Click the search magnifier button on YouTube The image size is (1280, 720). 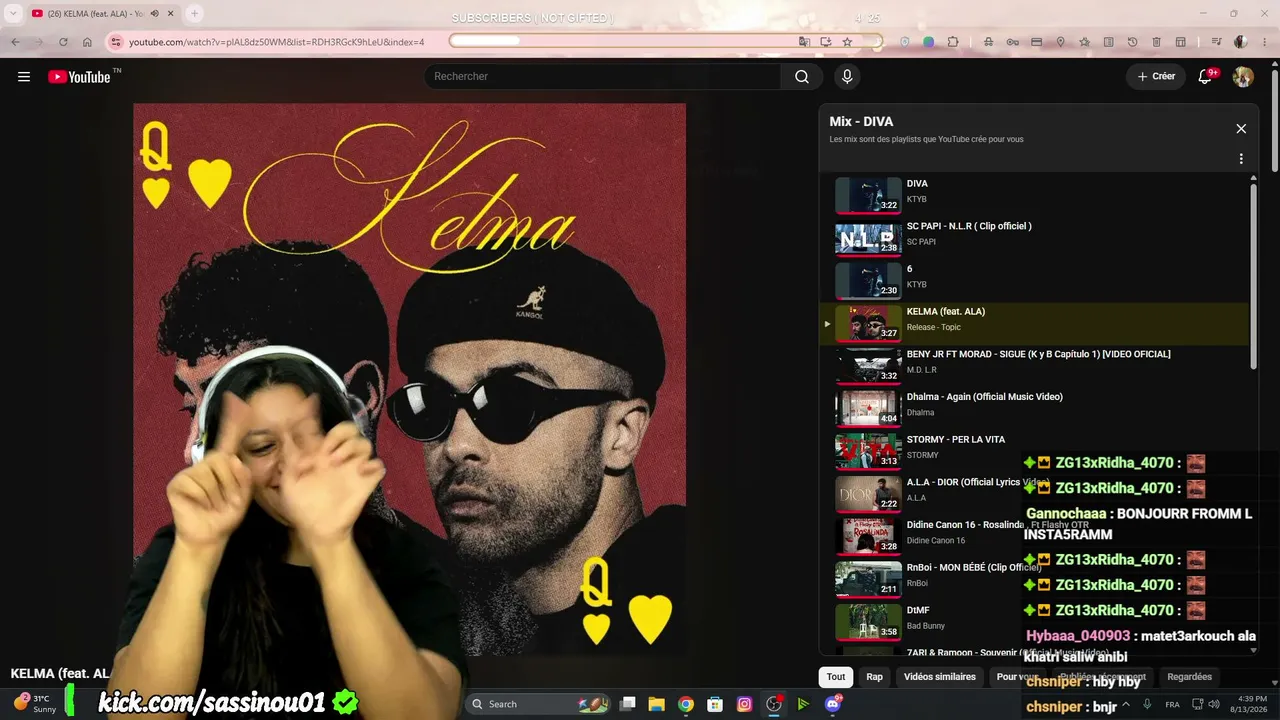pyautogui.click(x=802, y=77)
